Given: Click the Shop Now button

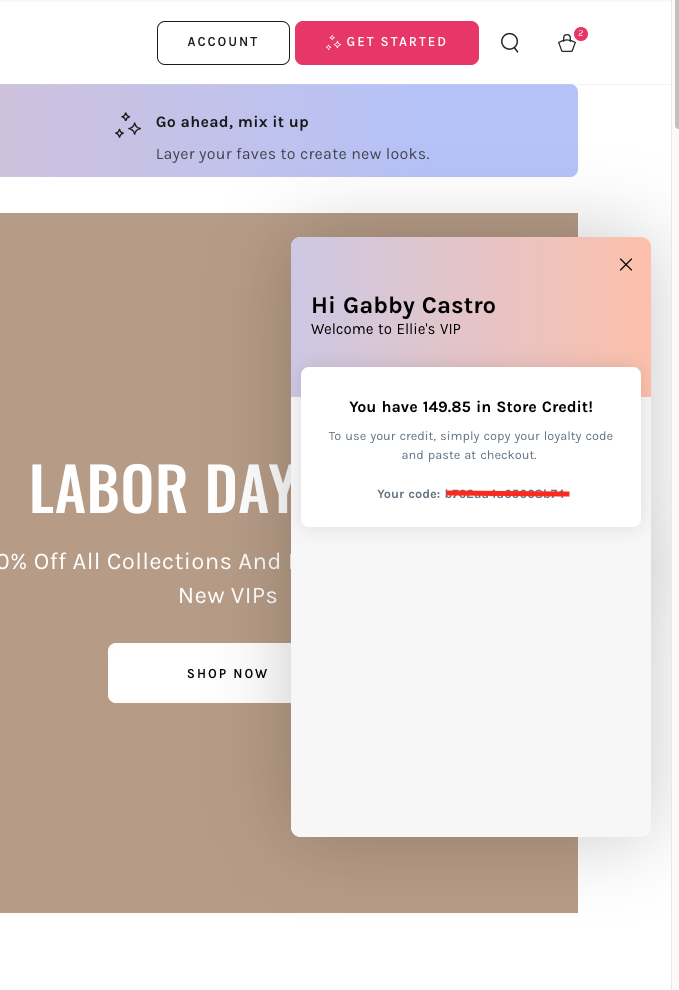Looking at the screenshot, I should click(x=200, y=673).
